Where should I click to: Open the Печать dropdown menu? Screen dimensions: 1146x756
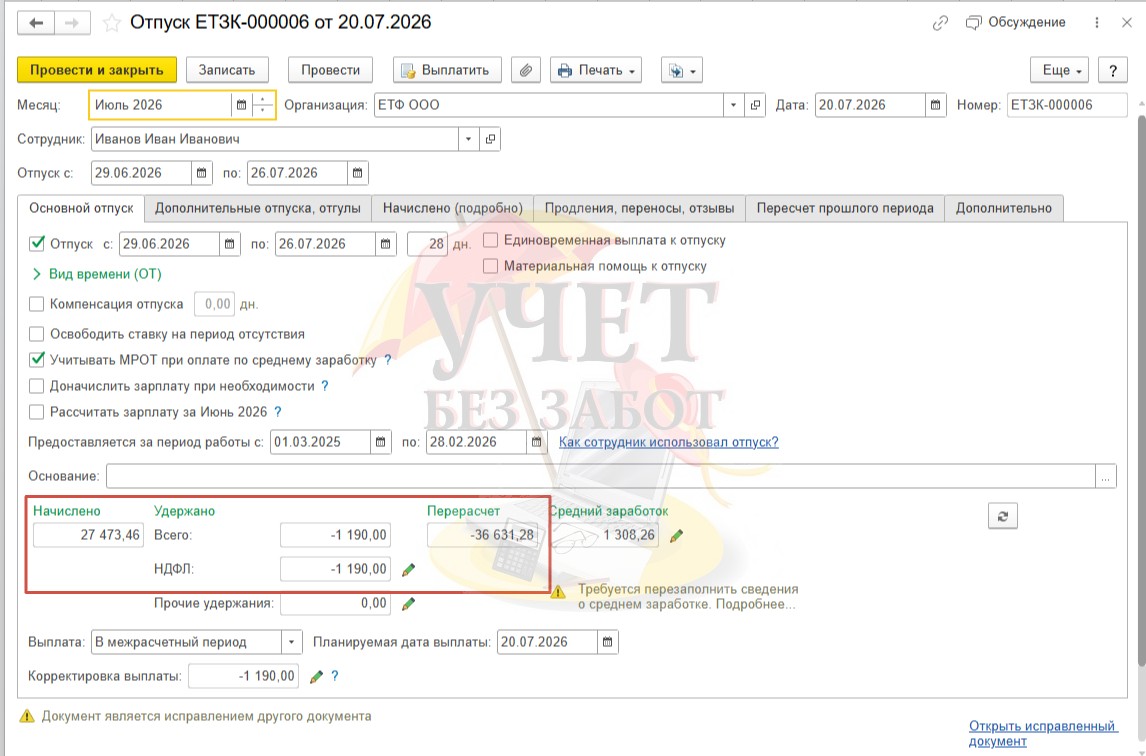pyautogui.click(x=596, y=70)
